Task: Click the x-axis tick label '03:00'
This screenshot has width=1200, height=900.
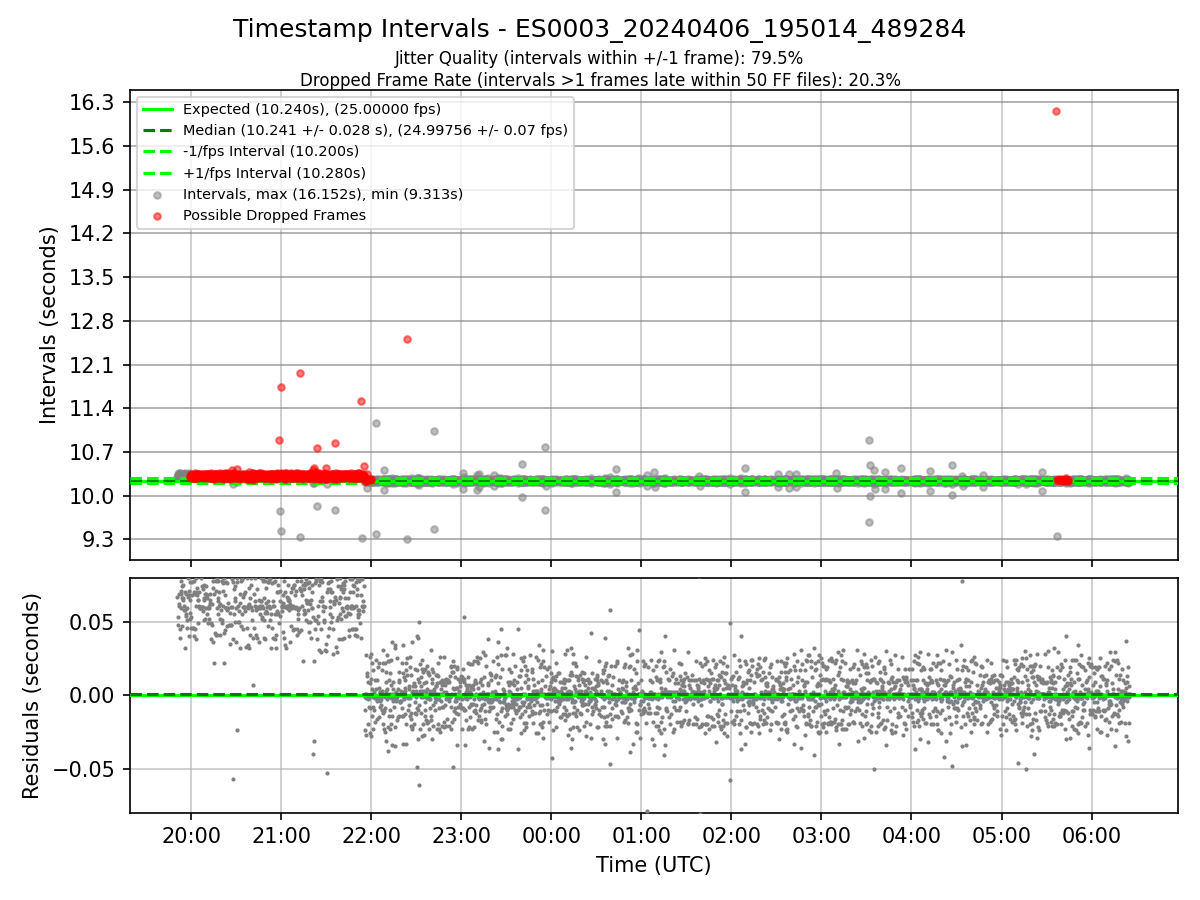Action: (x=820, y=834)
